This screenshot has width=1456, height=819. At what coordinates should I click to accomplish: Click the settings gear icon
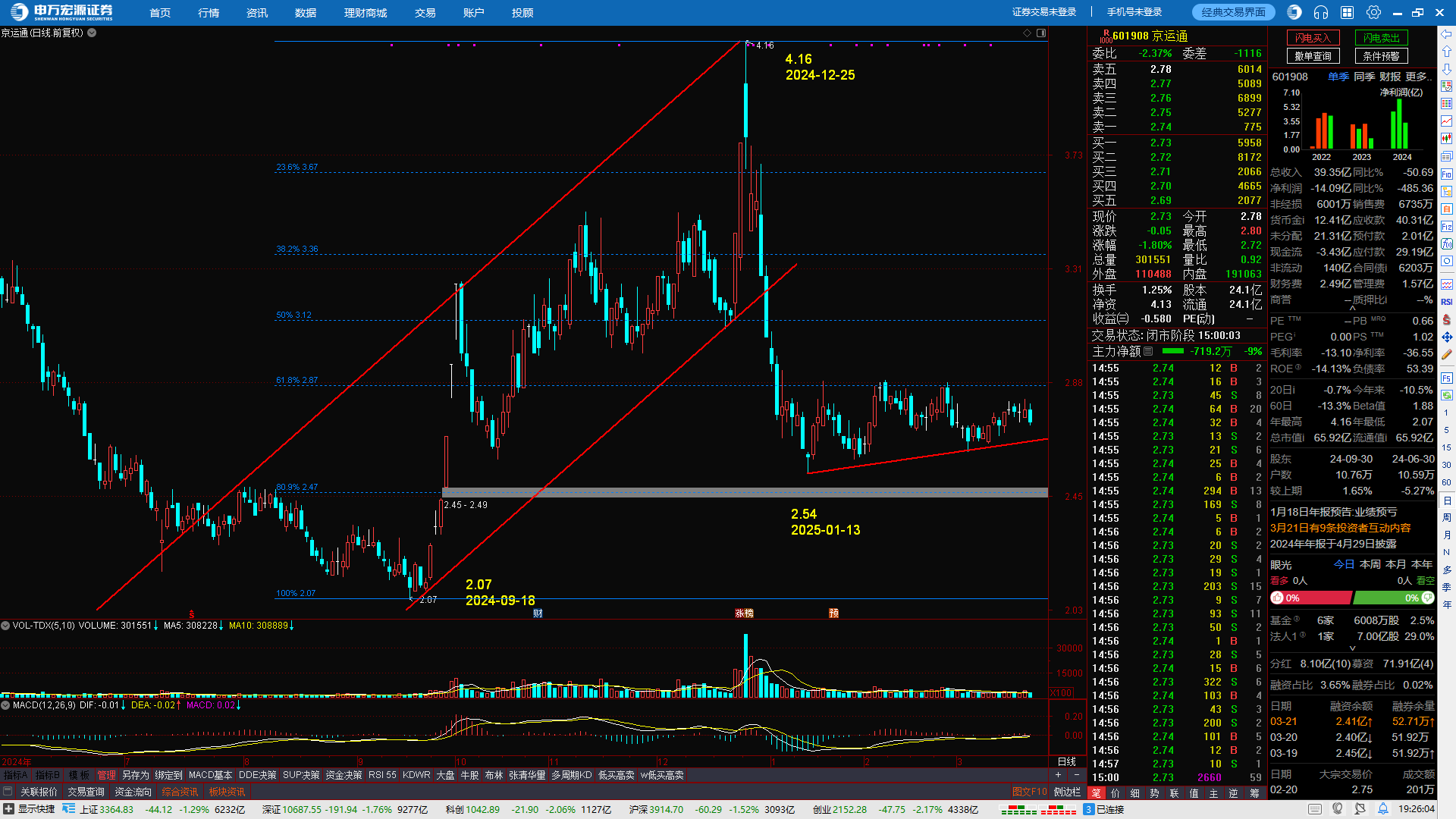pos(1373,12)
